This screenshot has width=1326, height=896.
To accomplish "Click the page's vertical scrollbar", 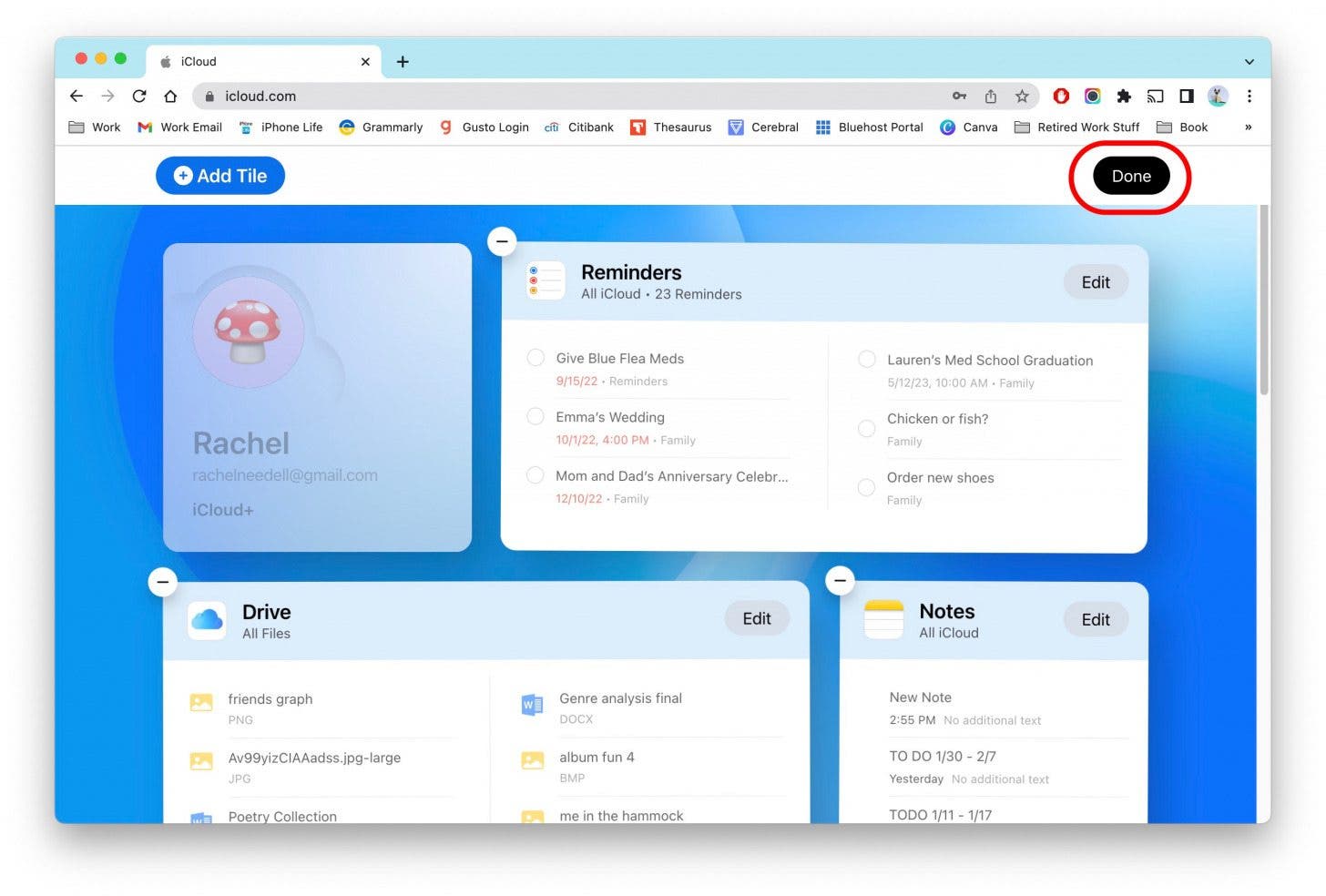I will [1264, 300].
